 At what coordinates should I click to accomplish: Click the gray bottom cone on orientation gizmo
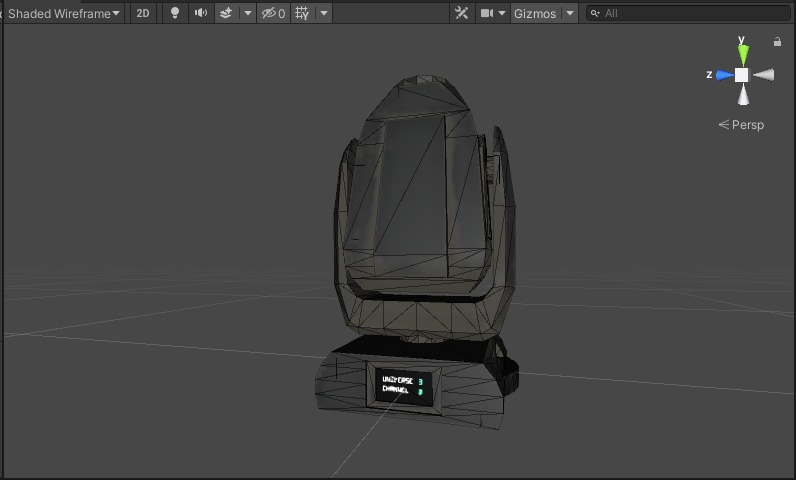click(743, 95)
